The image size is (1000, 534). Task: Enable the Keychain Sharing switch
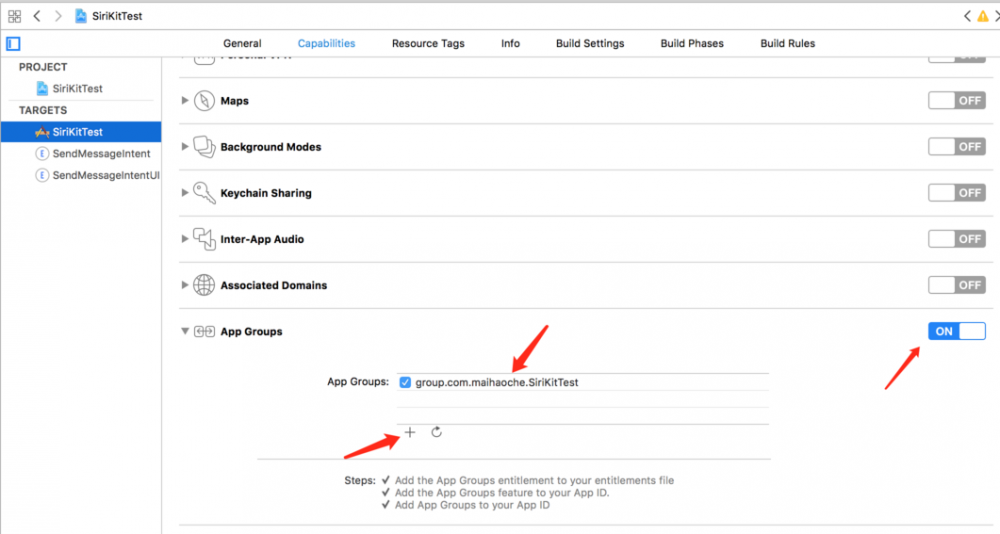957,193
